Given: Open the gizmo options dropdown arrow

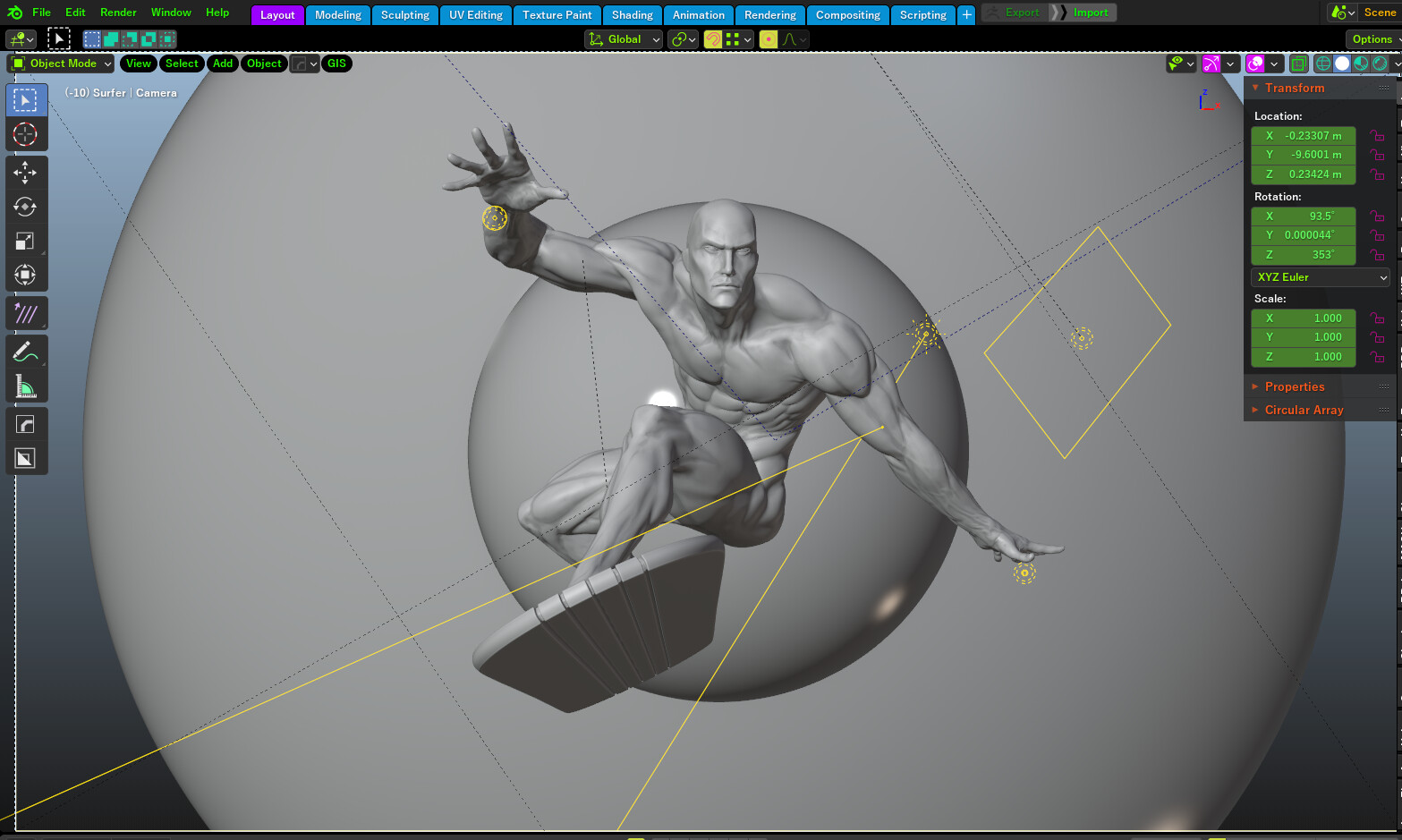Looking at the screenshot, I should (1231, 64).
